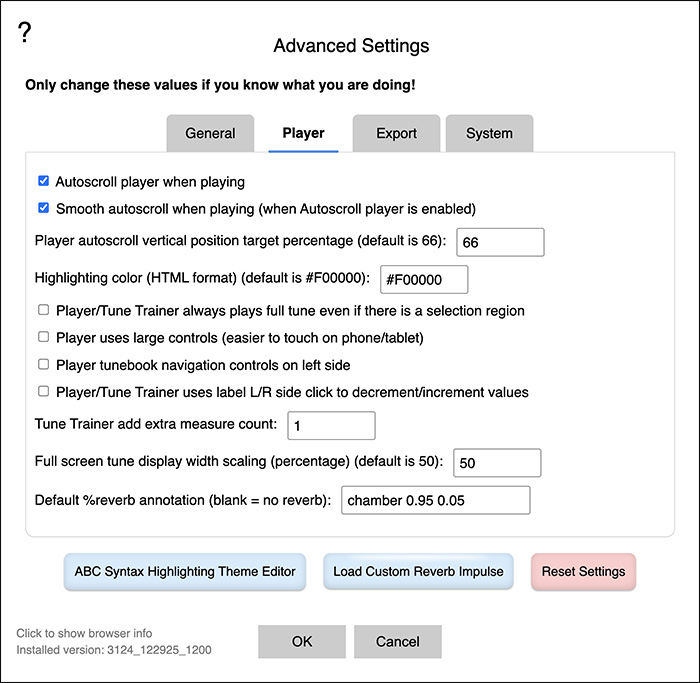
Task: Enable Player uses large controls
Action: (43, 338)
